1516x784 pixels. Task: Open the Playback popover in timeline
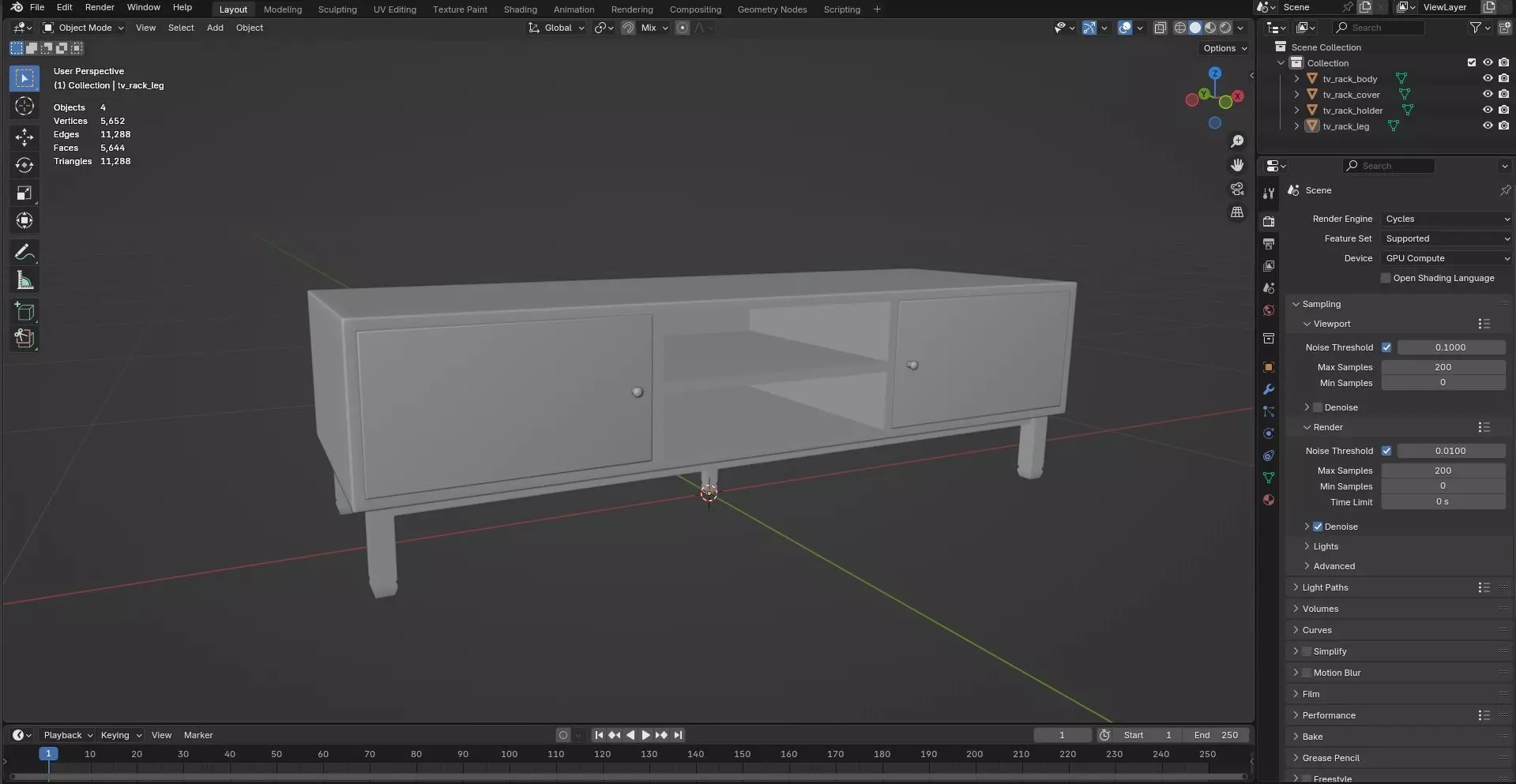pos(67,735)
